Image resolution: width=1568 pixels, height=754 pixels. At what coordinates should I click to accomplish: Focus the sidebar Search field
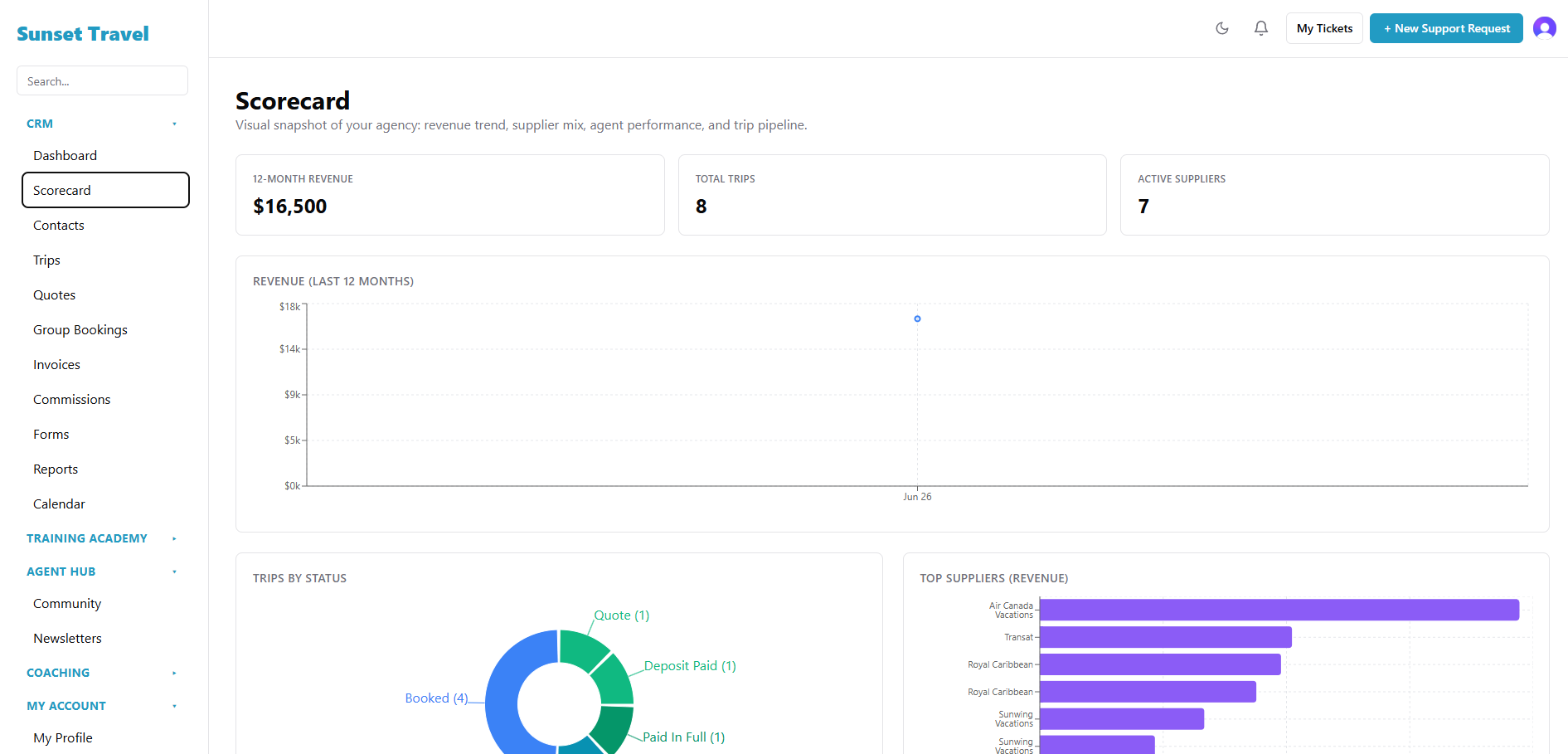102,81
